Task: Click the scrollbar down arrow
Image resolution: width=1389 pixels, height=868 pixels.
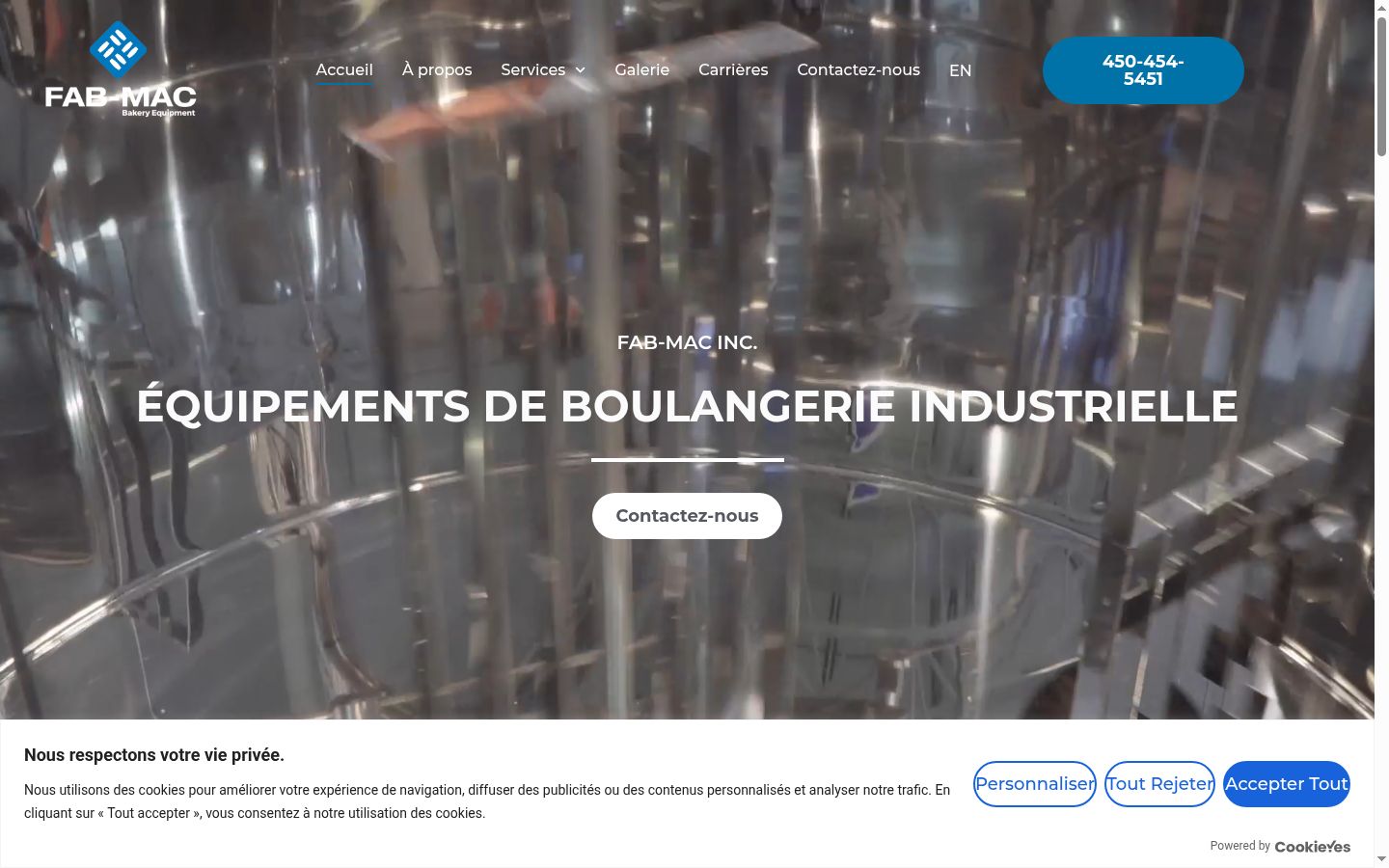Action: [1381, 859]
